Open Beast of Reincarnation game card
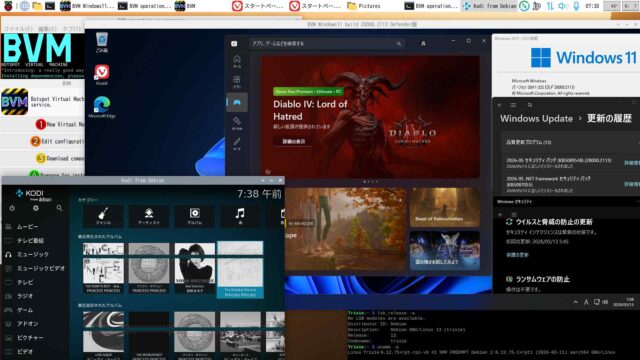Screen dimensions: 640x360 click(445, 207)
